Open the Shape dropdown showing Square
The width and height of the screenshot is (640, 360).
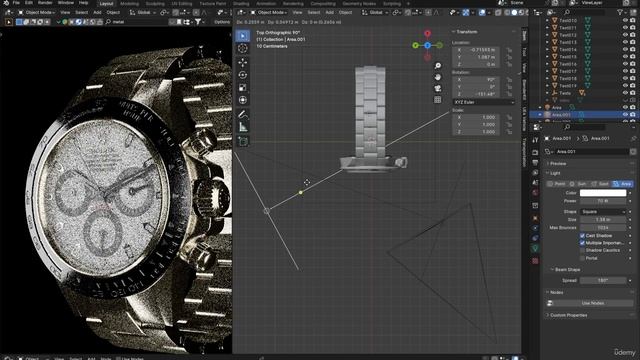[603, 212]
